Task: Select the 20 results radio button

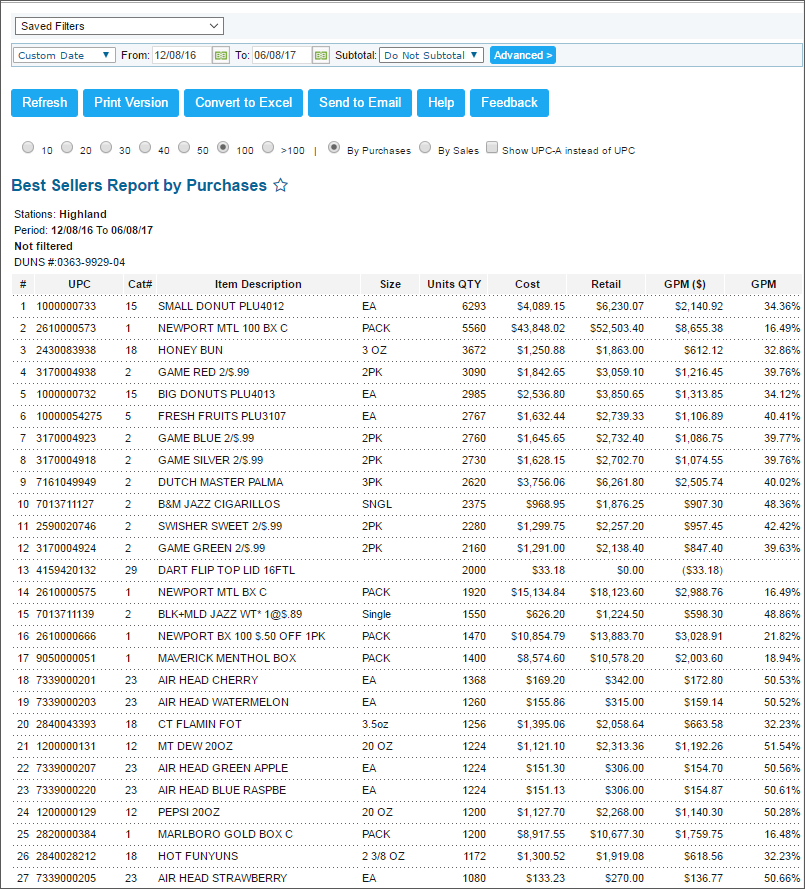Action: [67, 147]
